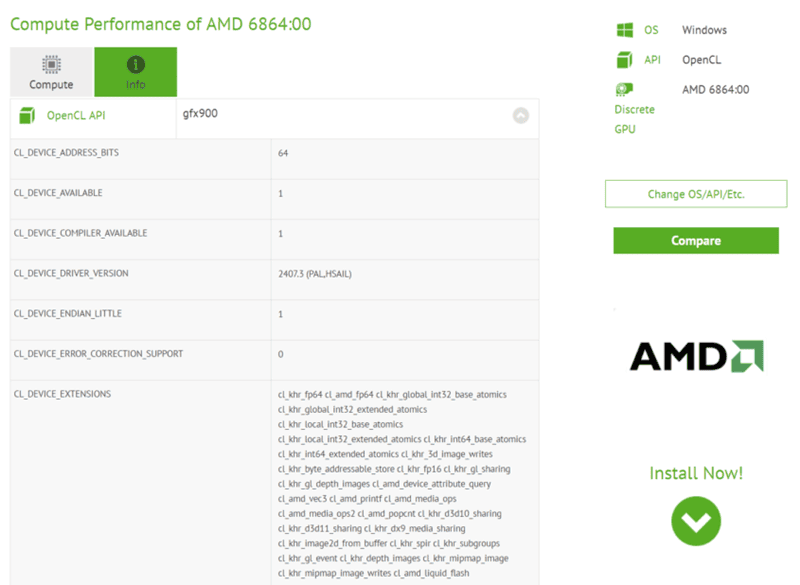Click the Discrete GPU card icon
800x585 pixels.
click(624, 89)
